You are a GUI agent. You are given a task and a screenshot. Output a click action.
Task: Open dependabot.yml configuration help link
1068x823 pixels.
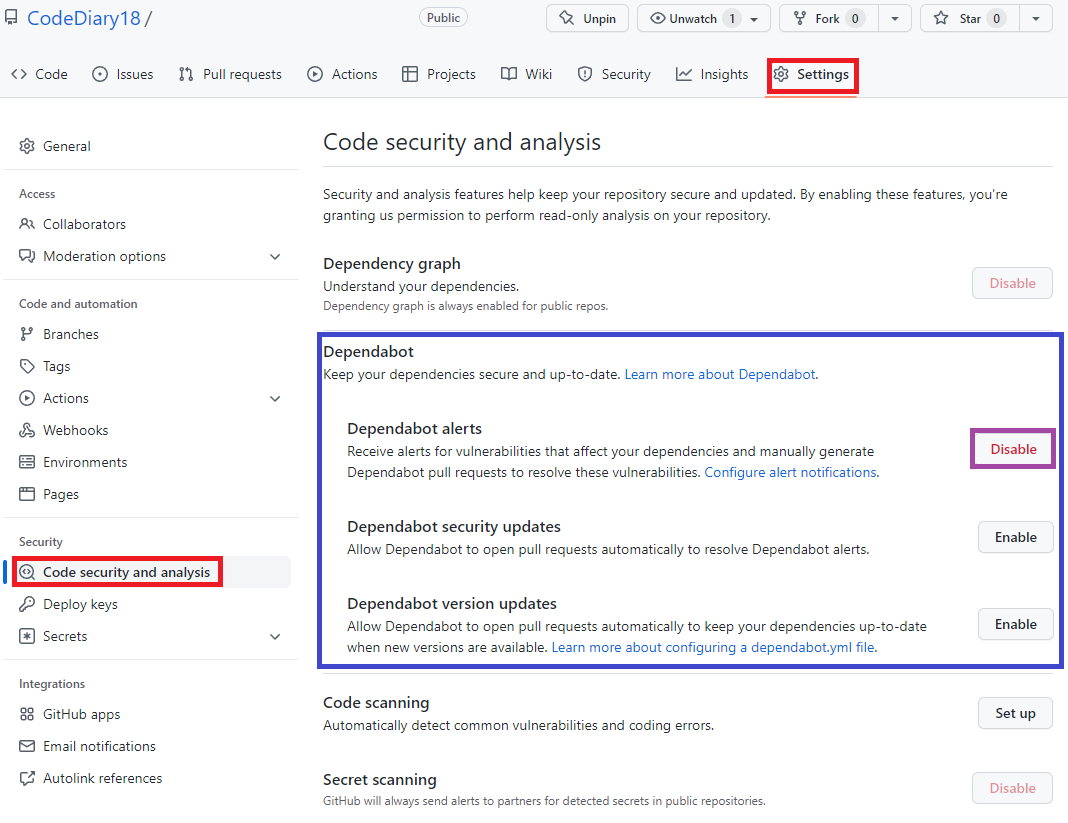point(713,647)
